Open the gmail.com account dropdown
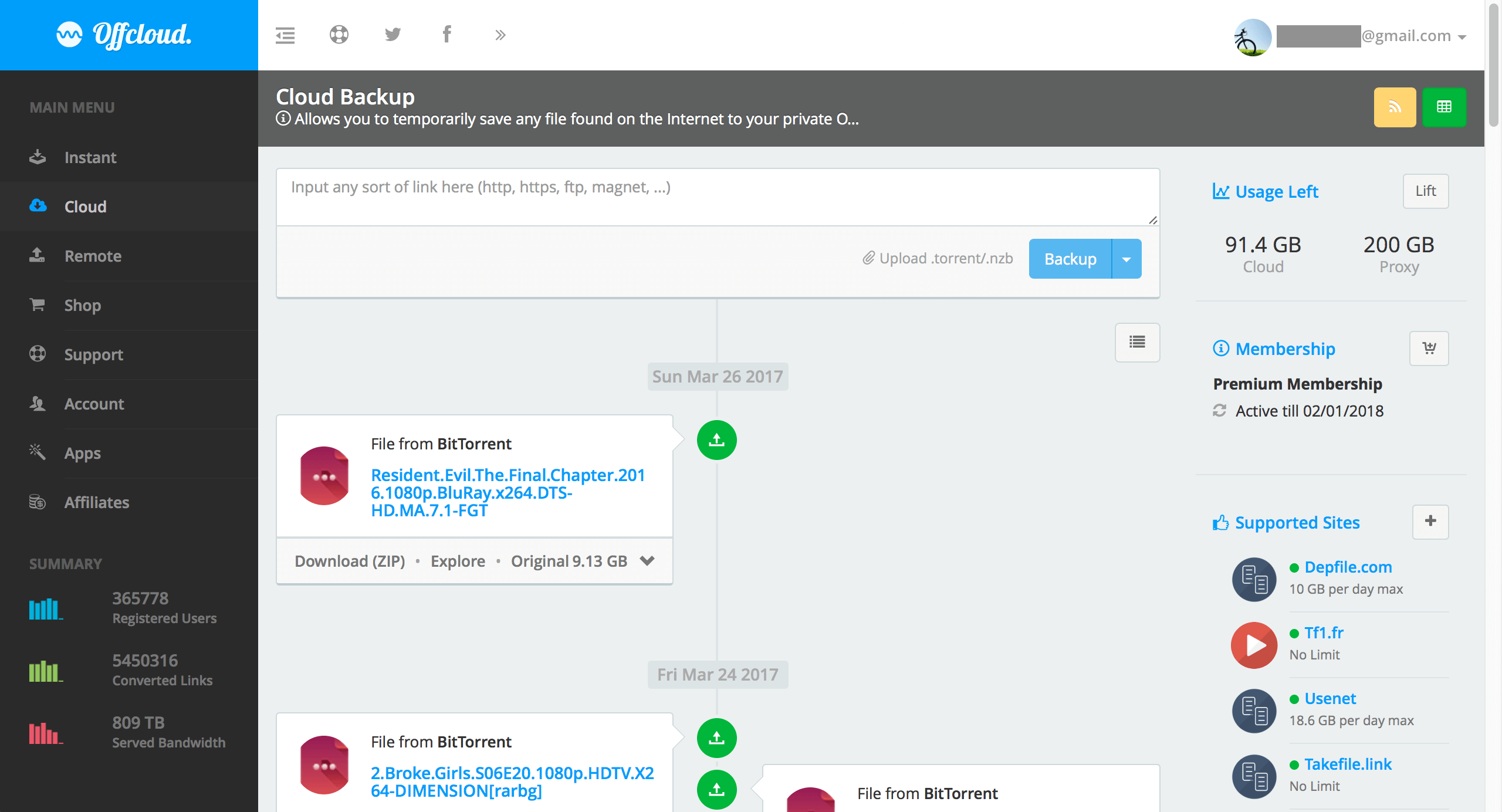The width and height of the screenshot is (1502, 812). click(1462, 36)
